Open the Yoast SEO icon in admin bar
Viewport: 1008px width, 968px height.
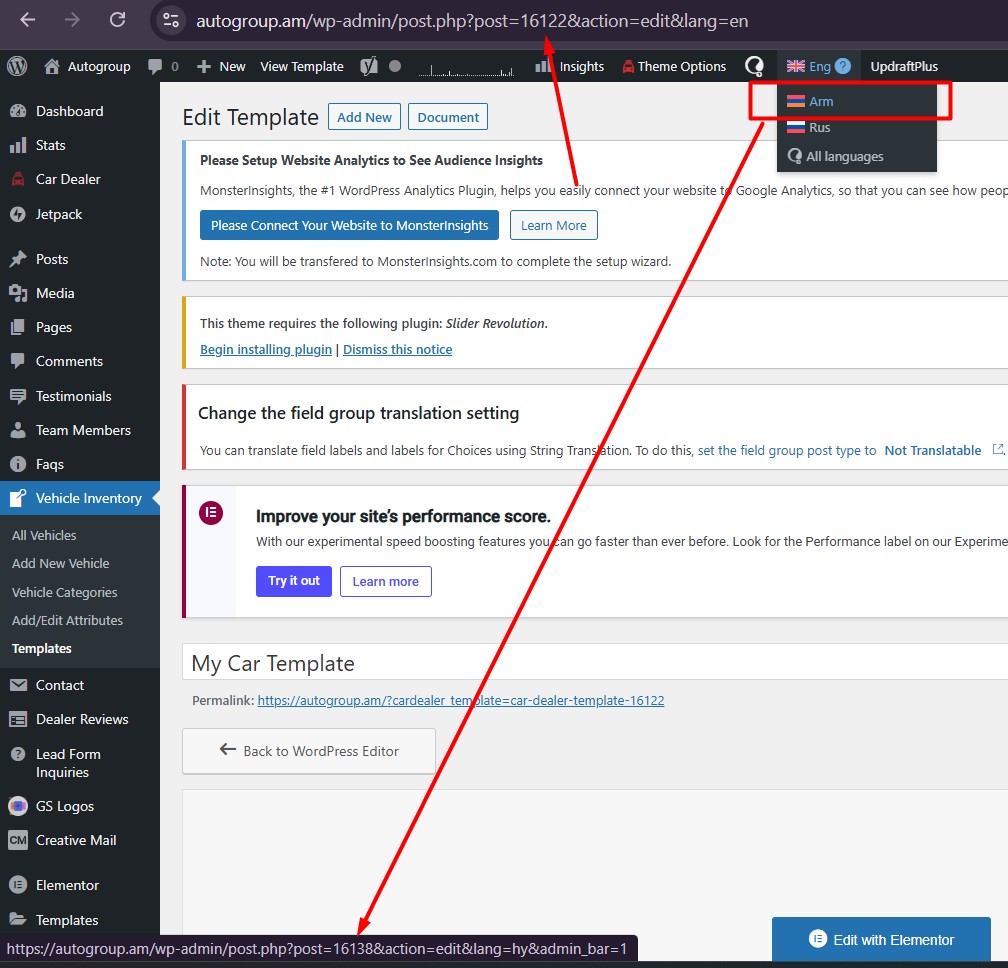click(x=369, y=66)
